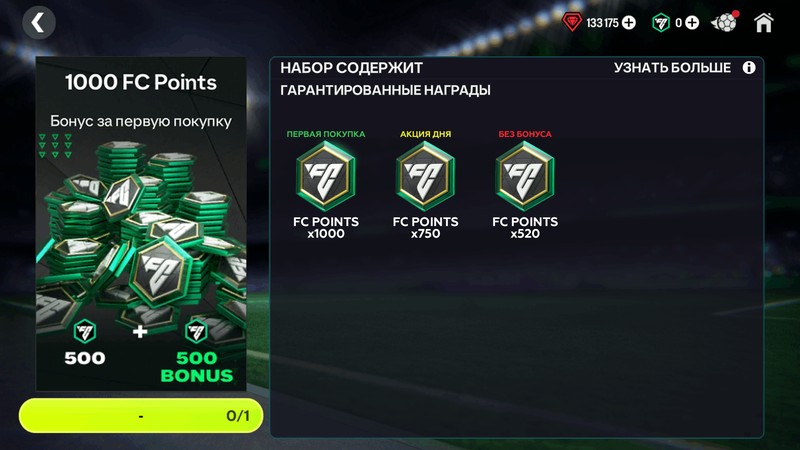
Task: Tap the green FC Points currency icon
Action: tap(661, 23)
